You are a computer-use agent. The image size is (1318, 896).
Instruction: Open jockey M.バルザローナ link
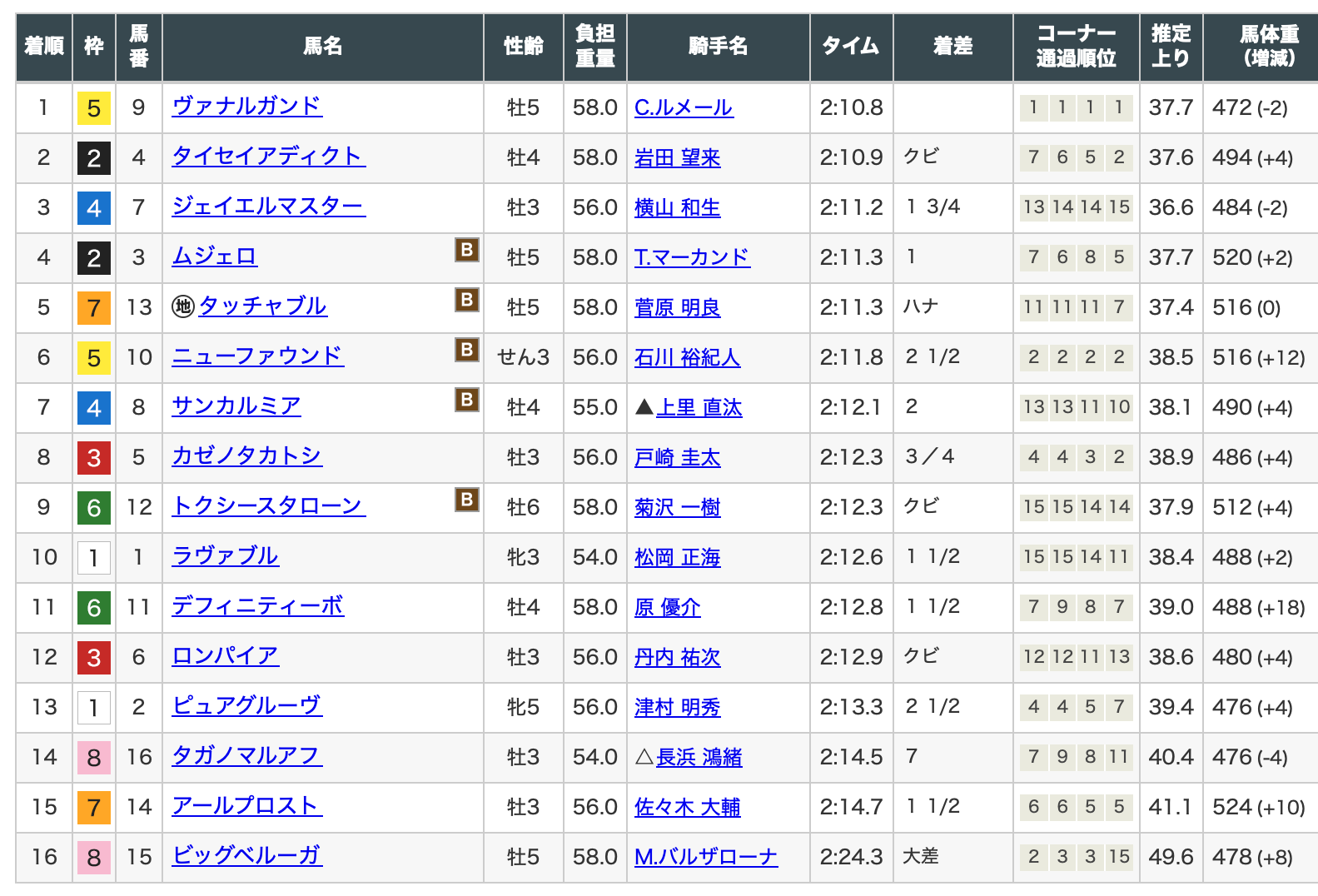[705, 857]
